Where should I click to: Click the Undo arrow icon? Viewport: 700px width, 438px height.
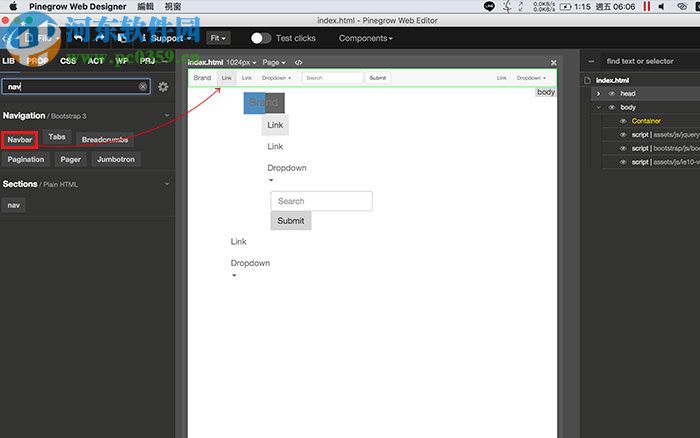(79, 38)
